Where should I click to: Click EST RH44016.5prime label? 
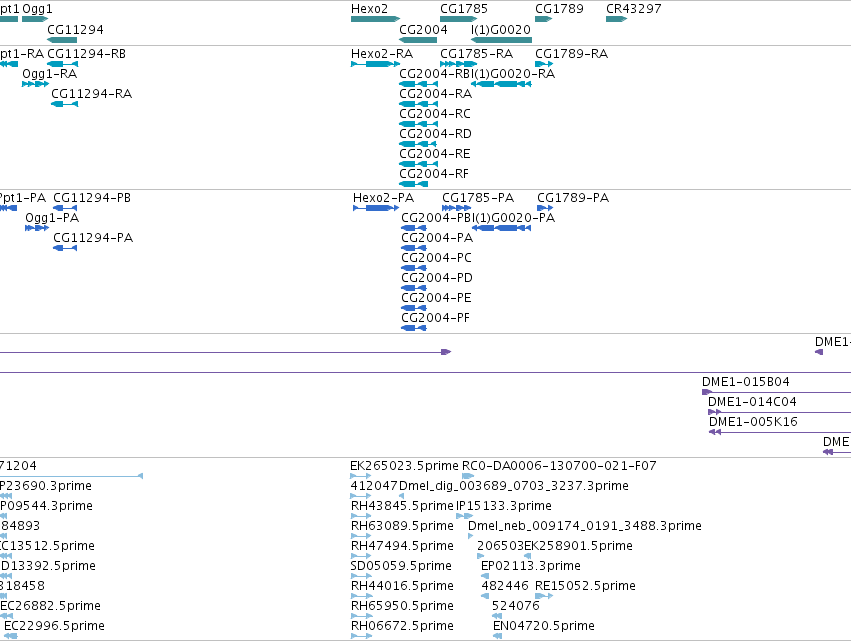click(x=402, y=587)
